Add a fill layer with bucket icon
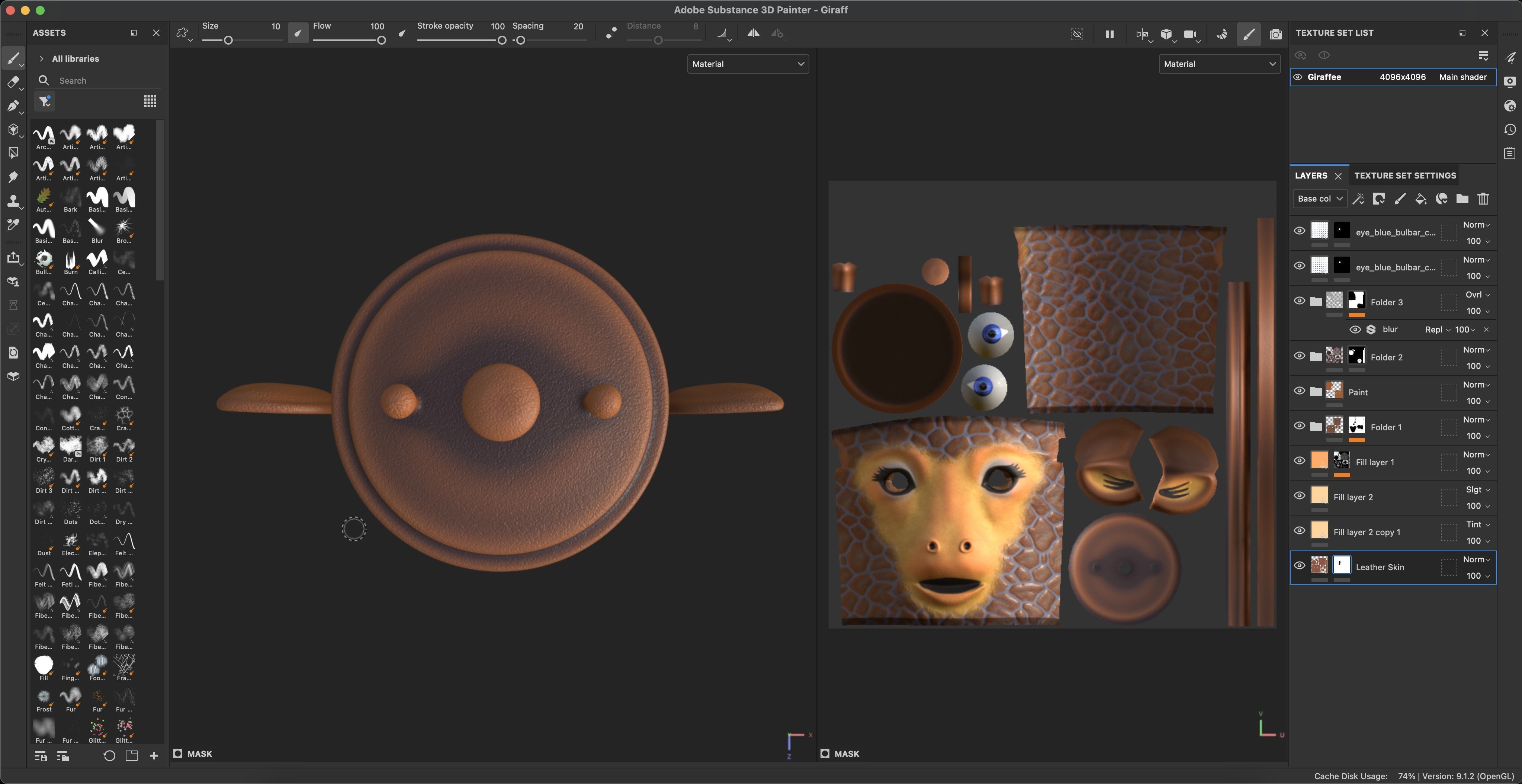Screen dimensions: 1522x784 [x=1420, y=199]
